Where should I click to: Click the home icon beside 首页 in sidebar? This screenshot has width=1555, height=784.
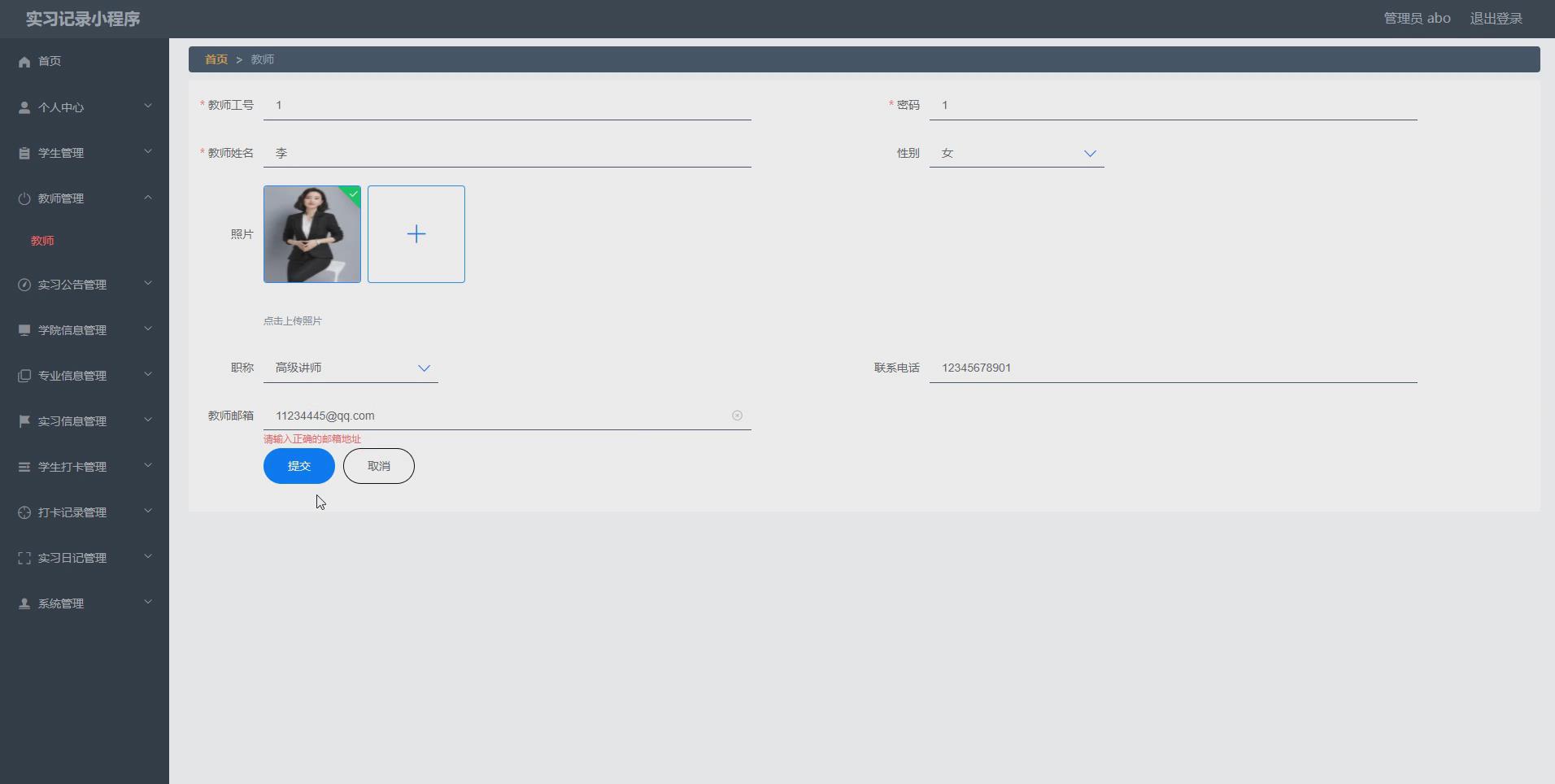coord(23,61)
